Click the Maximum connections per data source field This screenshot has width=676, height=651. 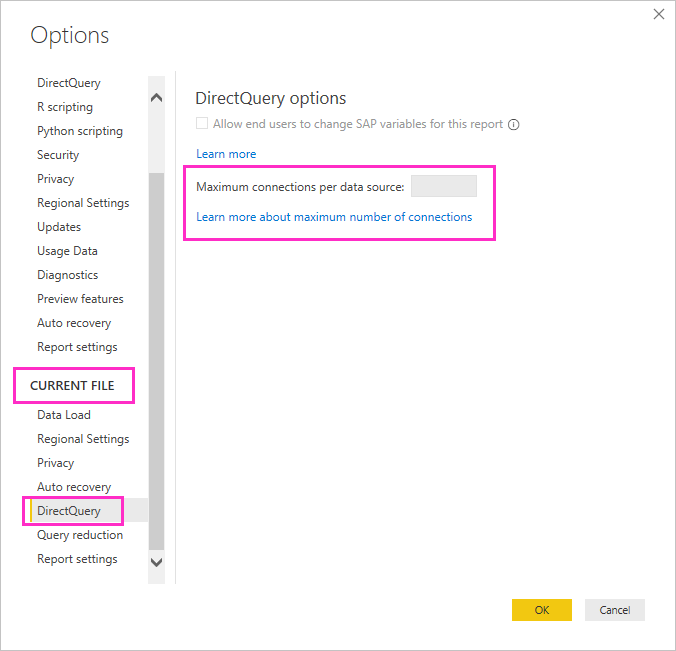[x=444, y=186]
